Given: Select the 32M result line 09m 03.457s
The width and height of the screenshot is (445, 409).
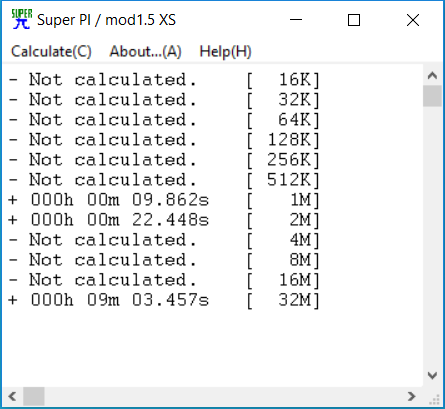Looking at the screenshot, I should coord(164,300).
